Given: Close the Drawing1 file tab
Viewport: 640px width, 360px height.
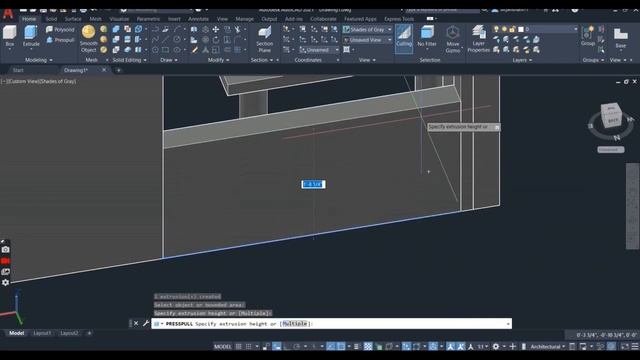Looking at the screenshot, I should (104, 70).
